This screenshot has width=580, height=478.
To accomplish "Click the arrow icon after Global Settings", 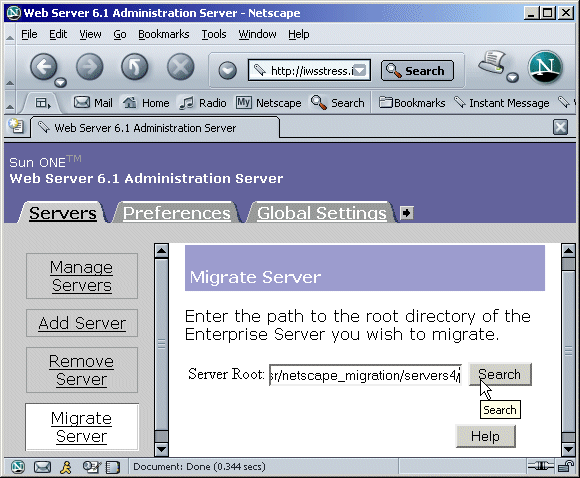I will (407, 213).
